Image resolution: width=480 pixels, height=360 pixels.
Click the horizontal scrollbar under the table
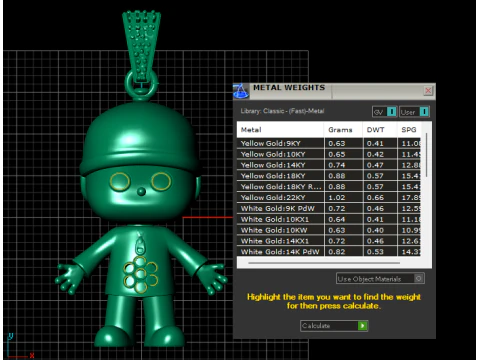(324, 263)
